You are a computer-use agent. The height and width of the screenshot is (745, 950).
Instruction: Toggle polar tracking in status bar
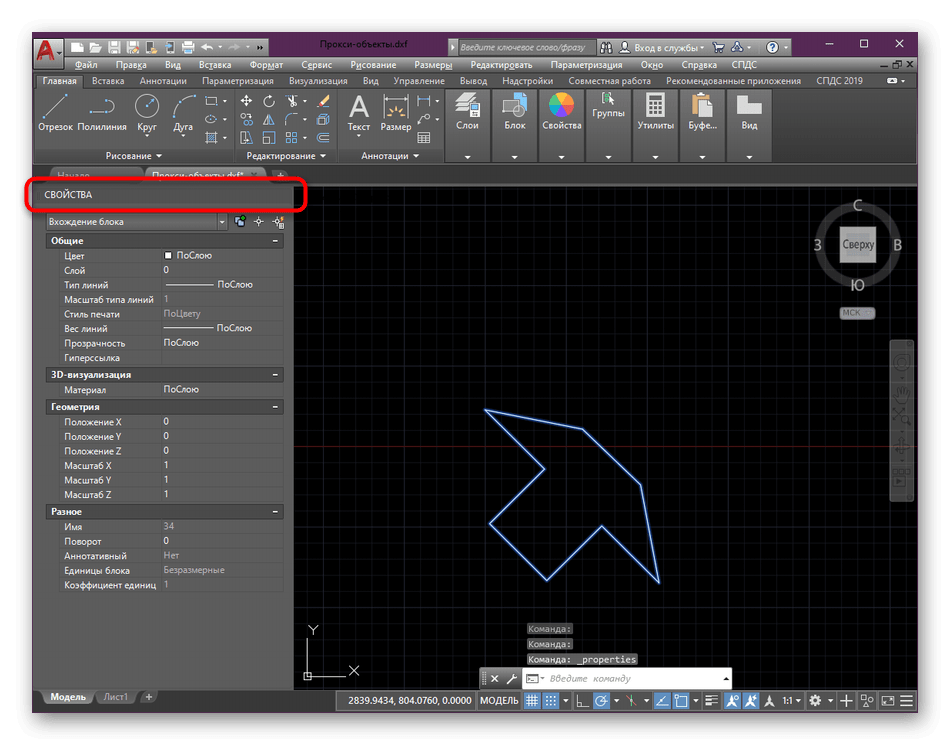click(601, 701)
